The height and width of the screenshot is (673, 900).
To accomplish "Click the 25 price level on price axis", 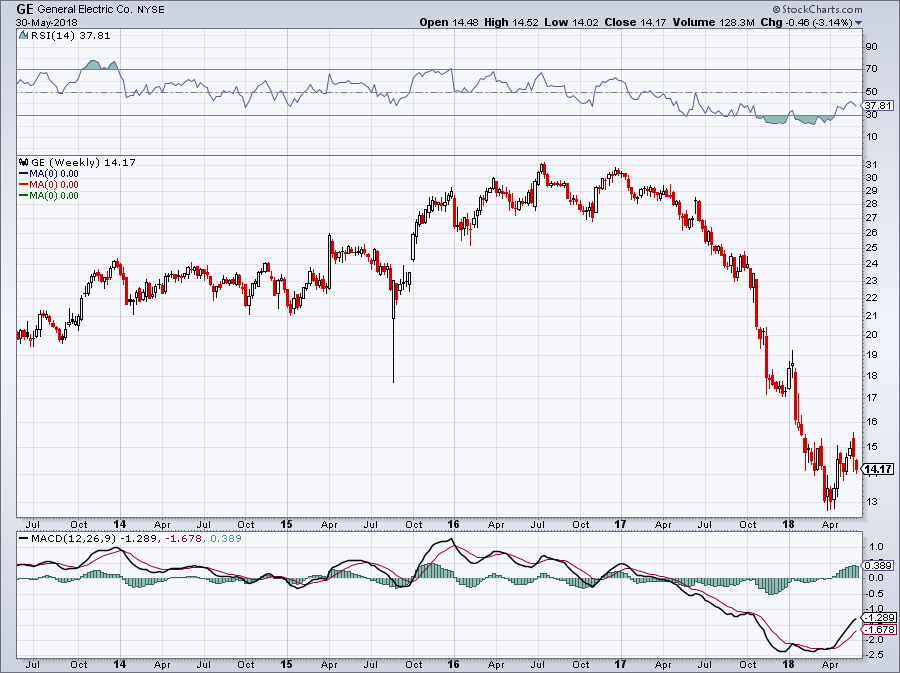I will tap(871, 248).
